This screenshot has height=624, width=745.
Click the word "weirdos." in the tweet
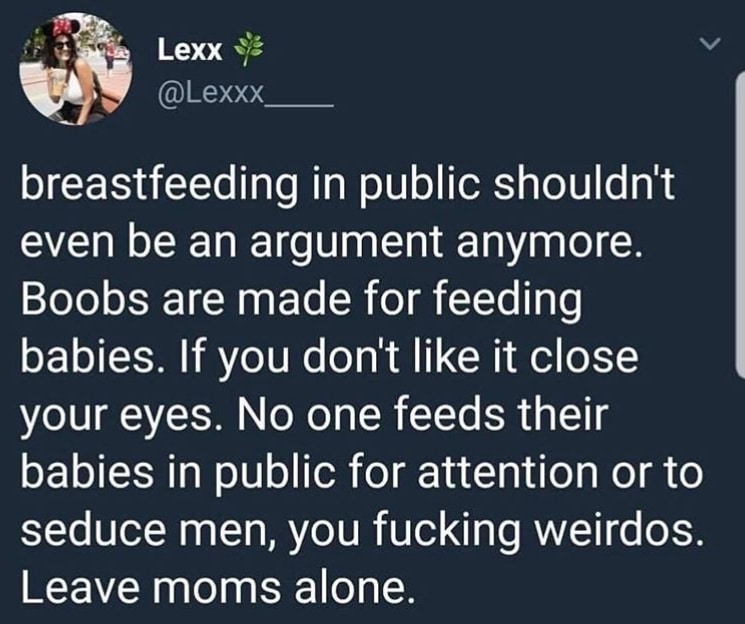coord(619,529)
